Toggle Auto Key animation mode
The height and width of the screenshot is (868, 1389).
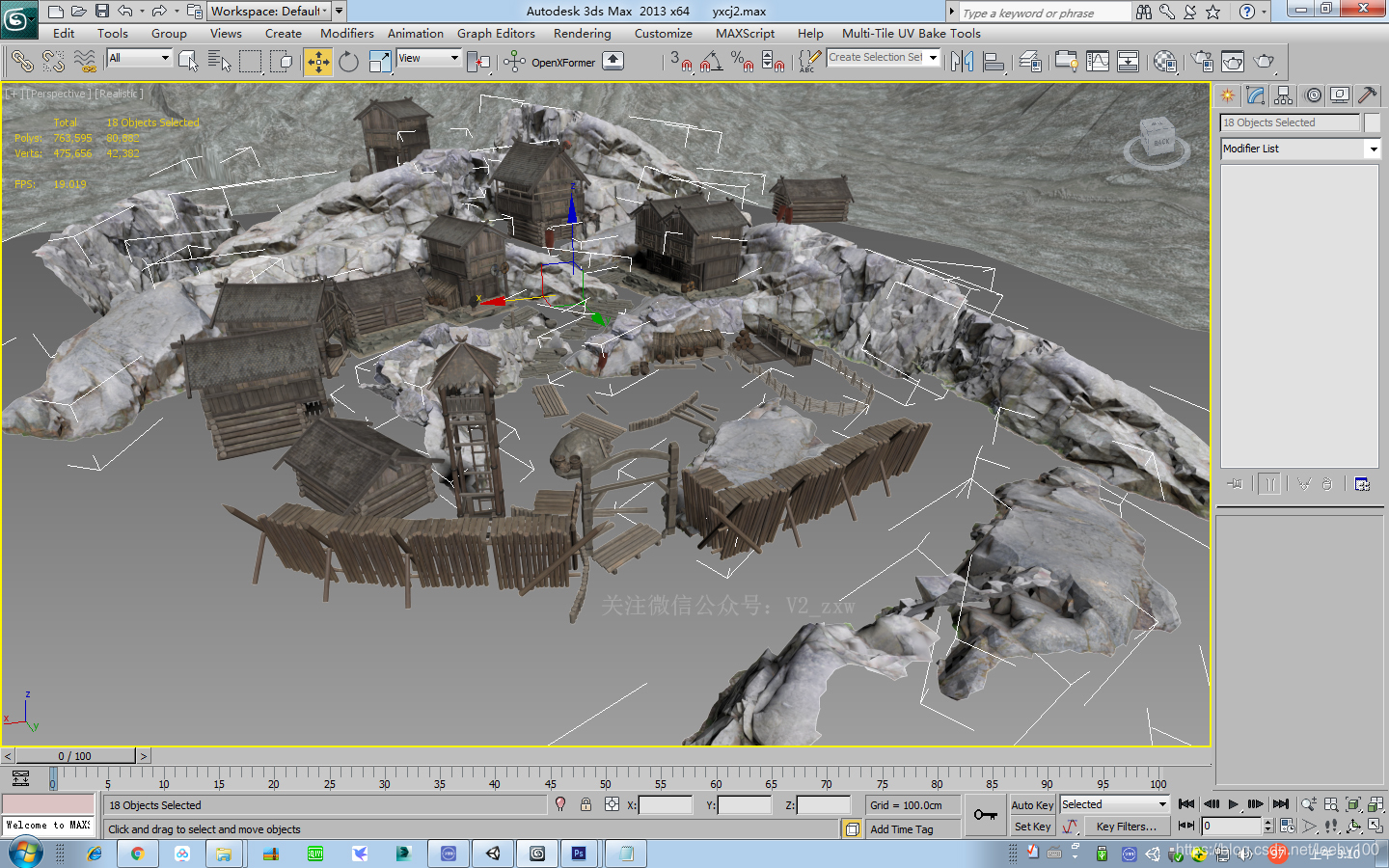click(1032, 805)
